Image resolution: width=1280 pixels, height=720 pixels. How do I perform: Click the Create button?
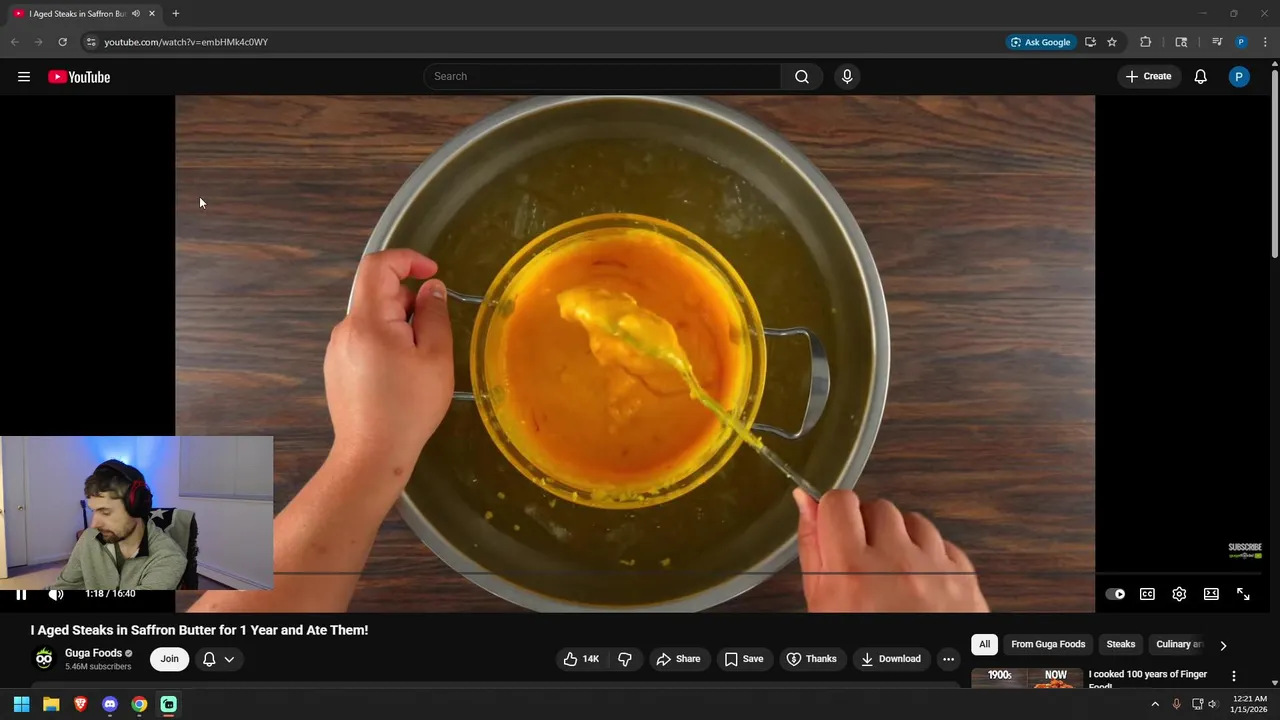click(1148, 77)
